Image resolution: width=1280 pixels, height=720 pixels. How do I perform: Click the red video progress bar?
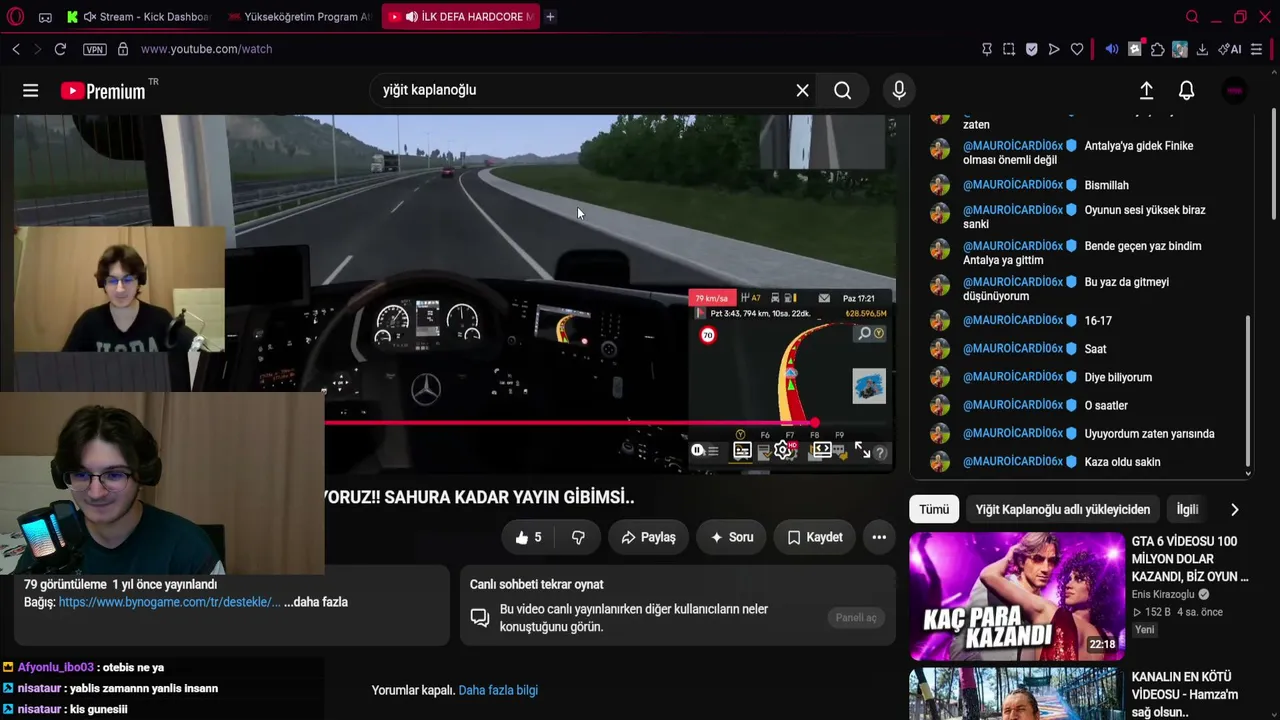coord(570,423)
